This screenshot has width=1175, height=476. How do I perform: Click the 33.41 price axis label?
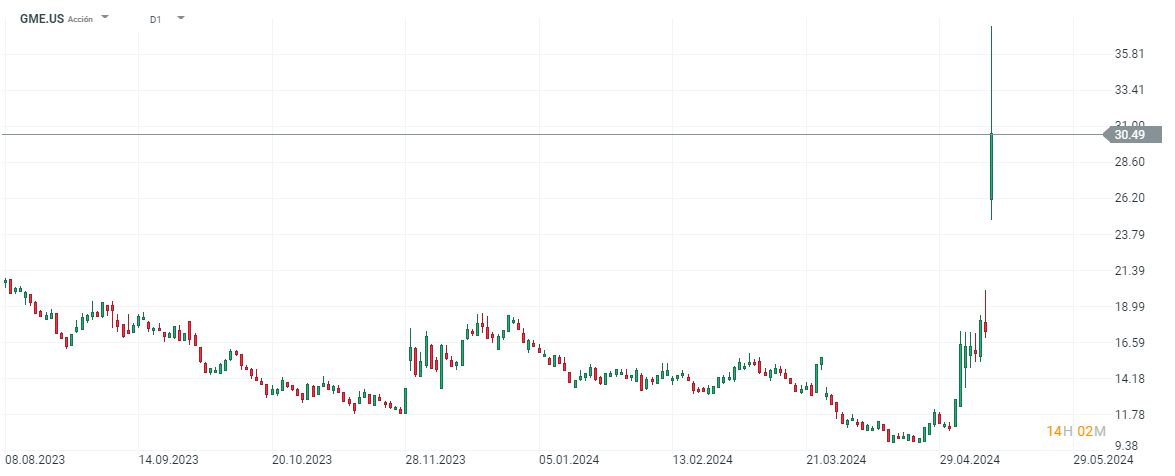pos(1129,90)
